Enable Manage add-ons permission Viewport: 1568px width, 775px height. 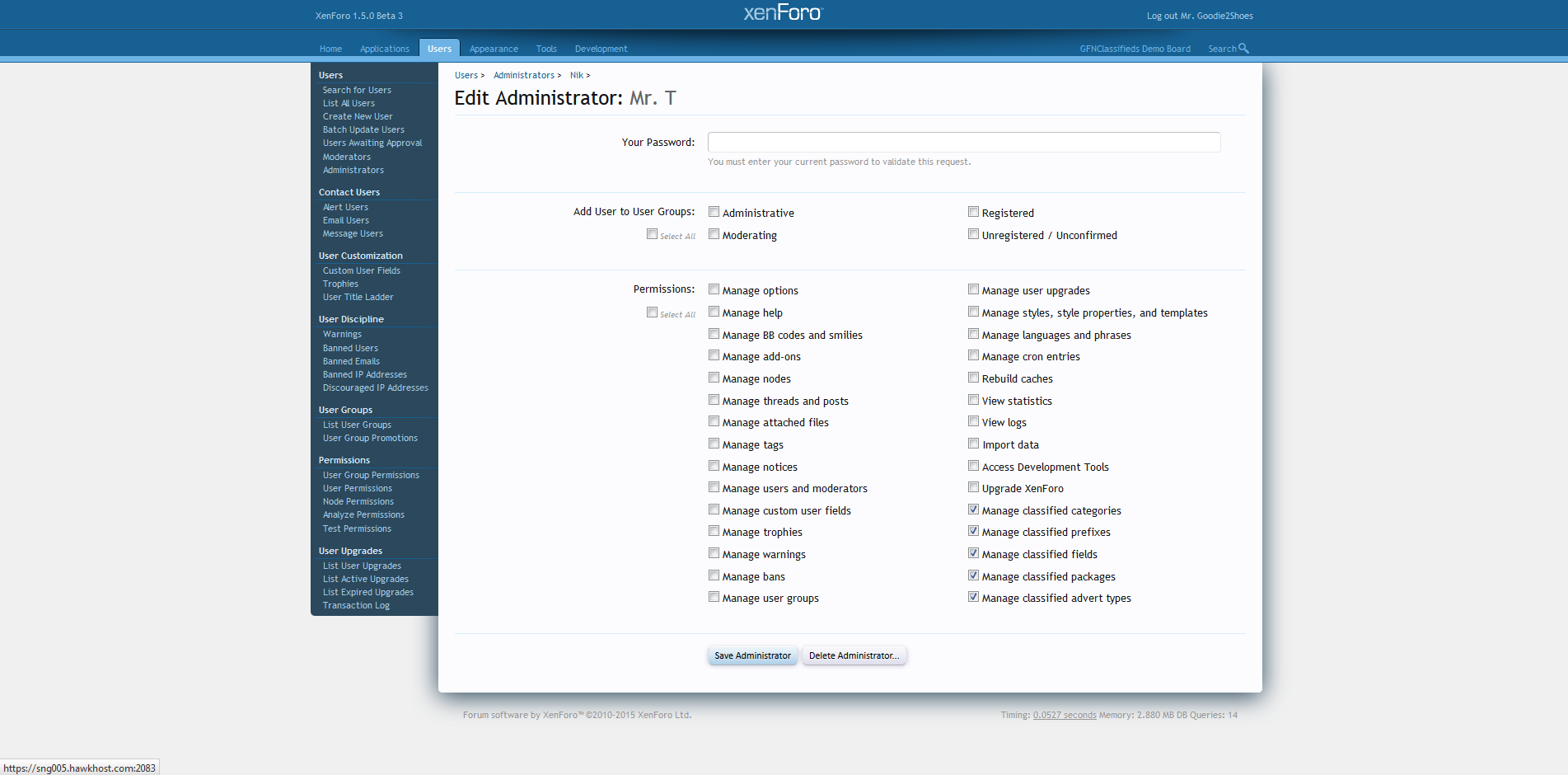click(x=714, y=355)
